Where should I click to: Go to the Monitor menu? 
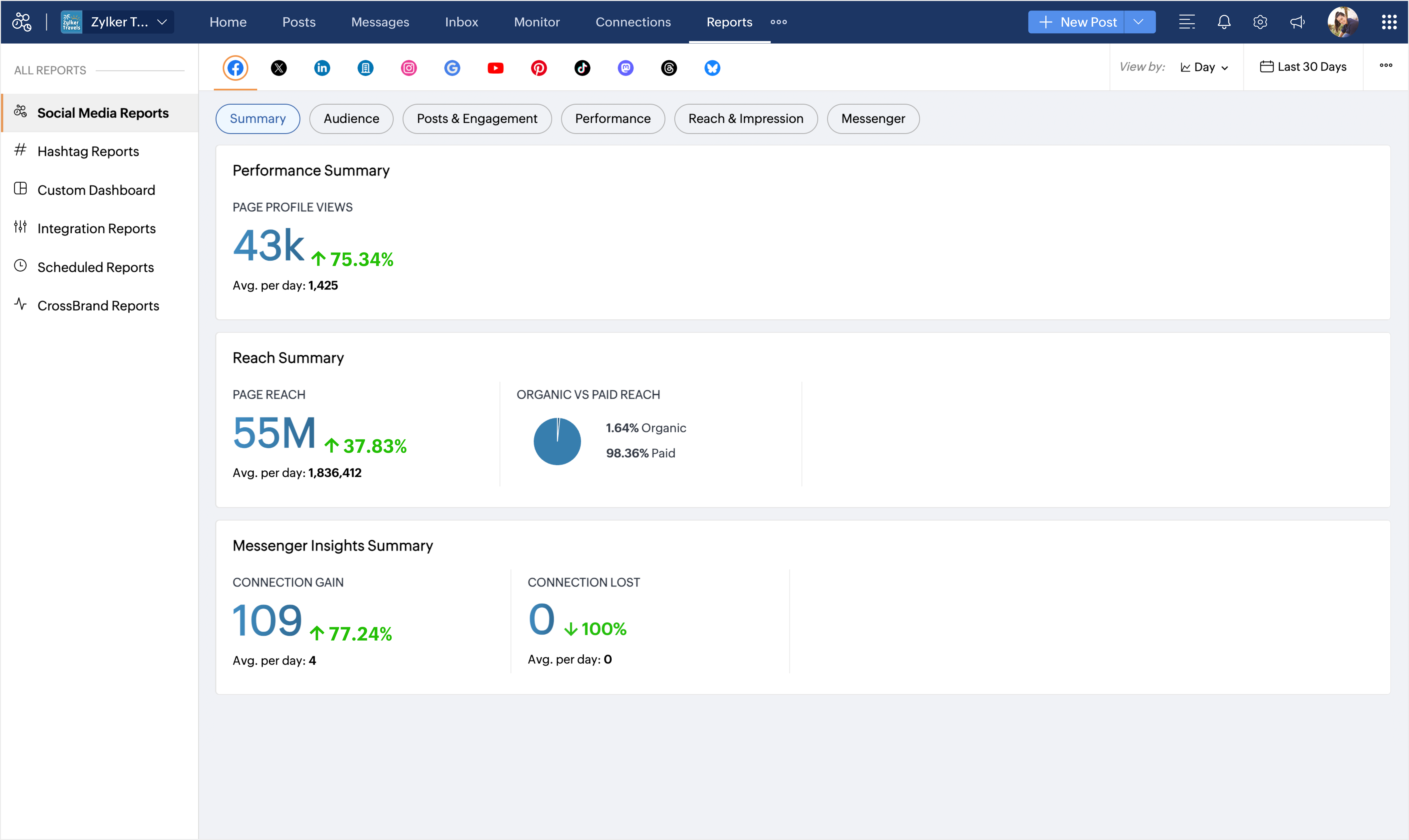click(x=536, y=22)
